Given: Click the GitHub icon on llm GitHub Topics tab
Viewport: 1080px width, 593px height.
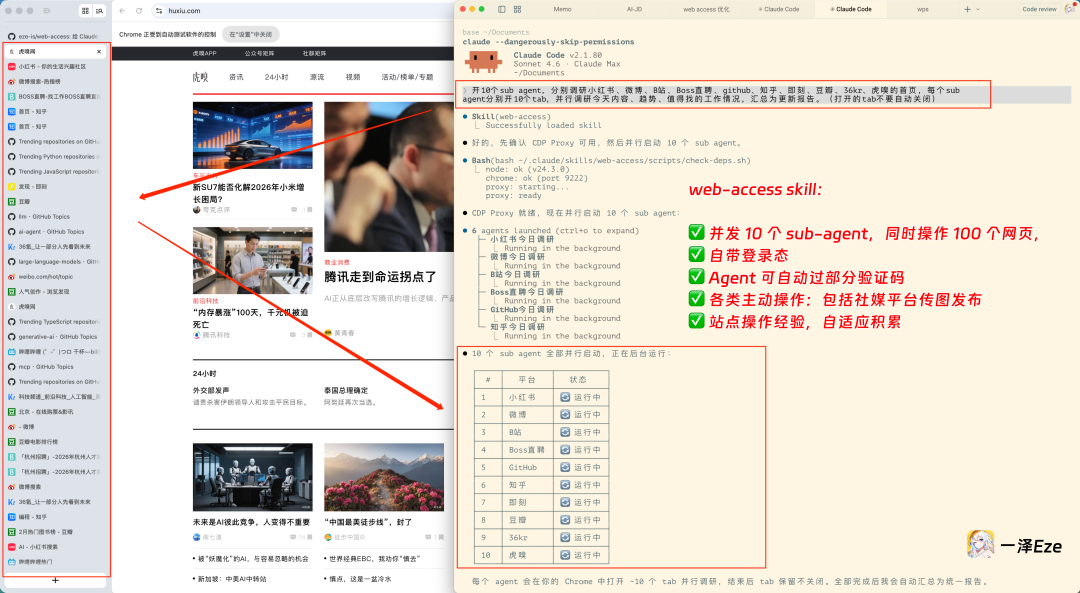Looking at the screenshot, I should coord(12,217).
